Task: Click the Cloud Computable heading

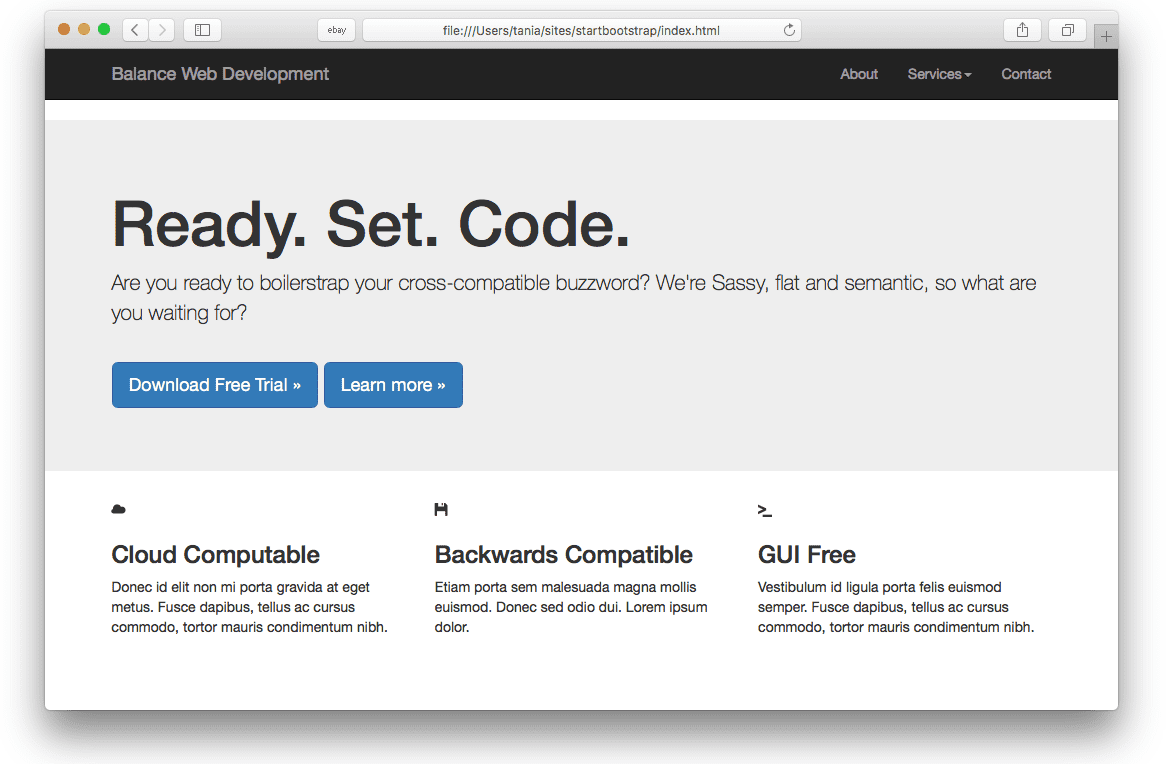Action: coord(215,555)
